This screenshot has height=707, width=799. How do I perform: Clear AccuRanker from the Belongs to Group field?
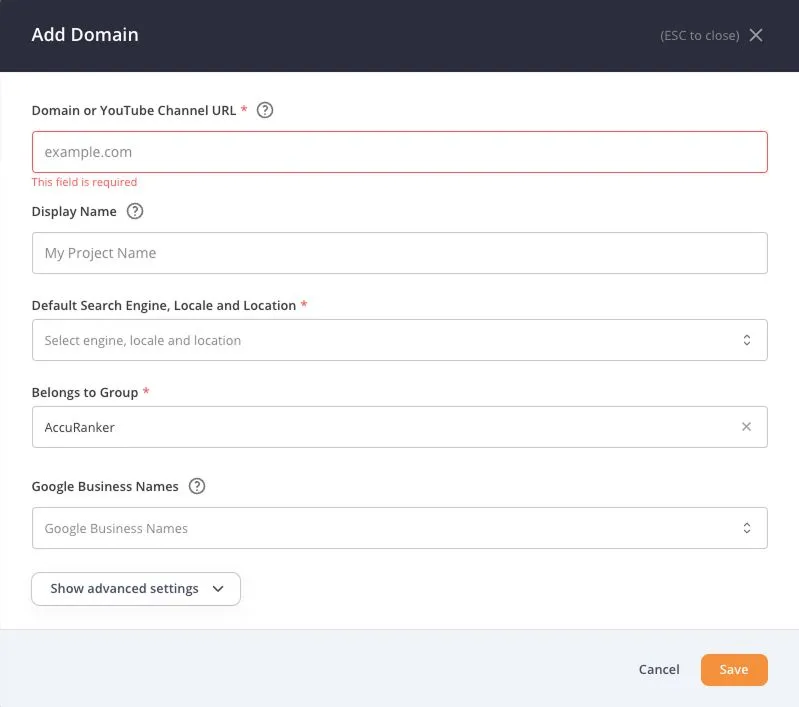[x=746, y=427]
